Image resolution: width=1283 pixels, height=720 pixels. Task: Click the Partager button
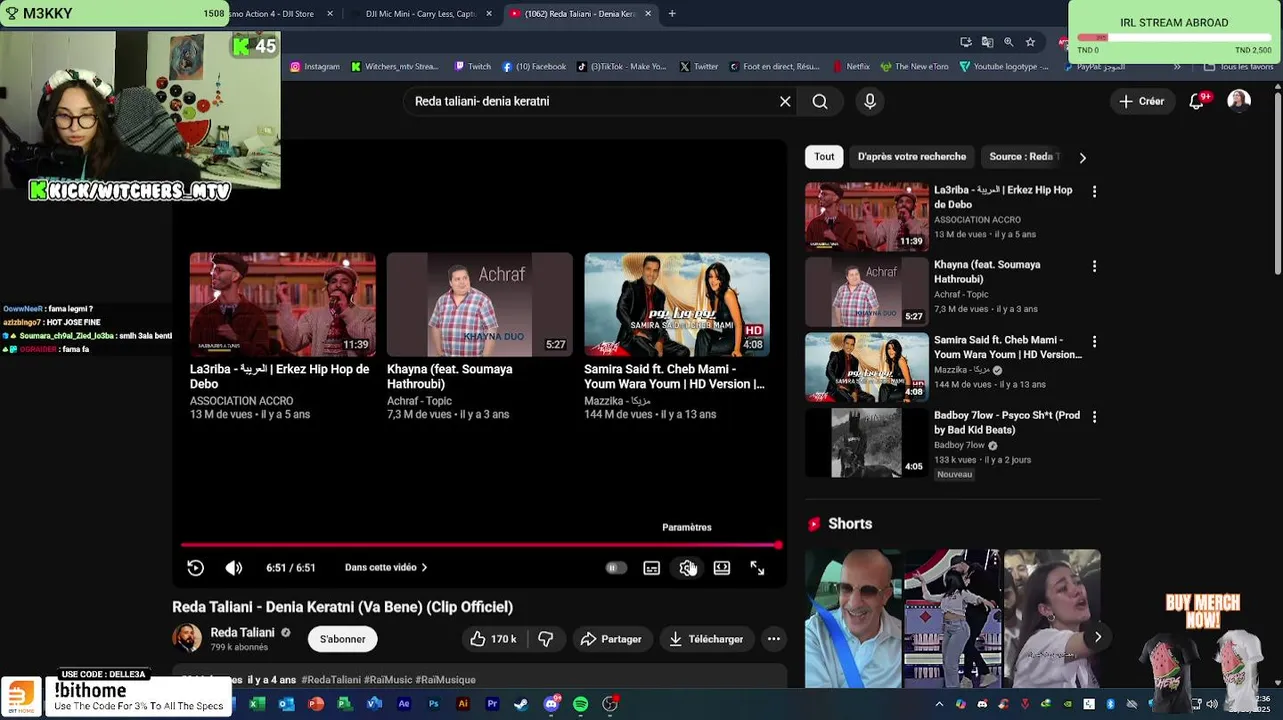(x=611, y=639)
